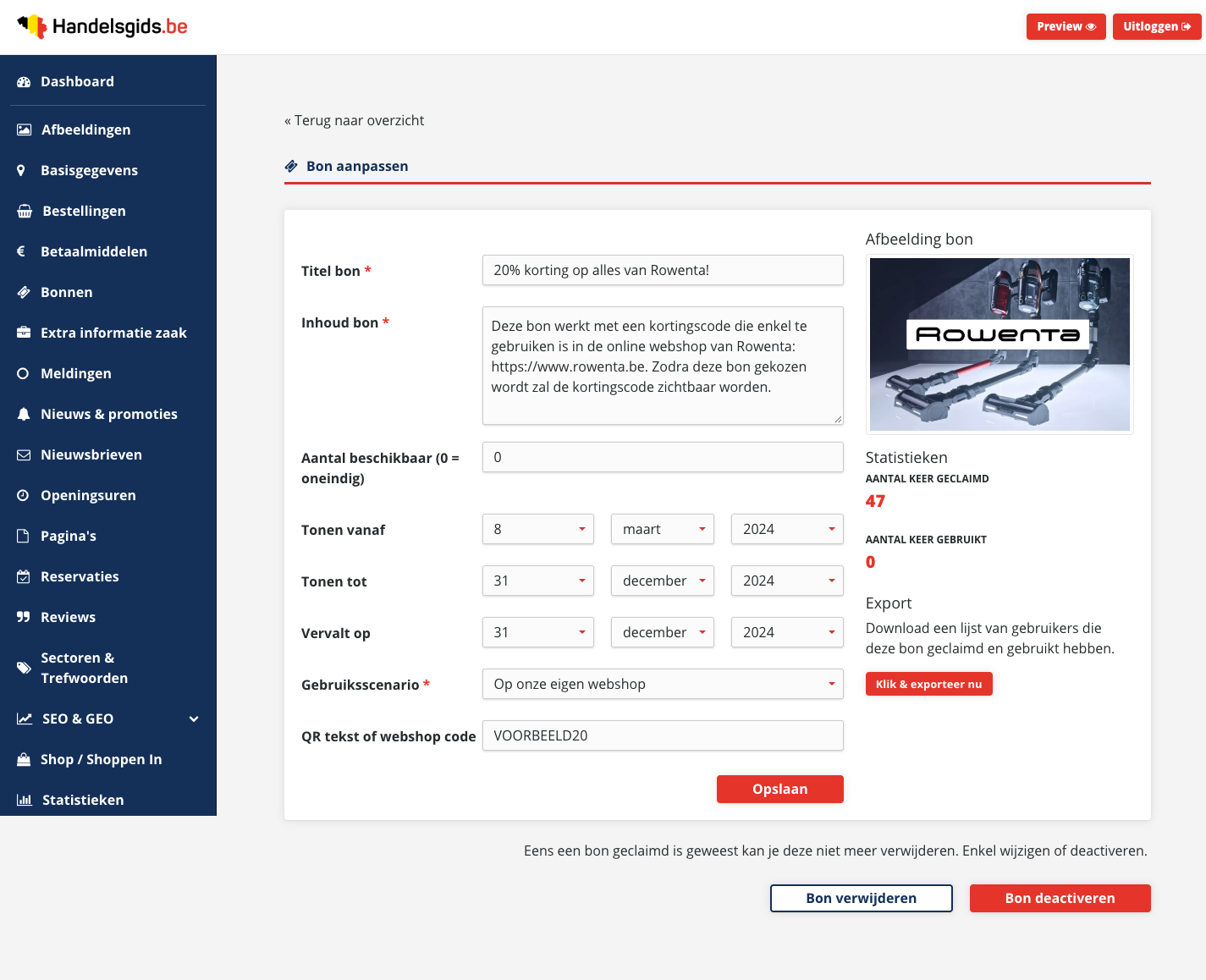Click the Openingsuren clock icon
Viewport: 1206px width, 980px height.
coord(23,495)
